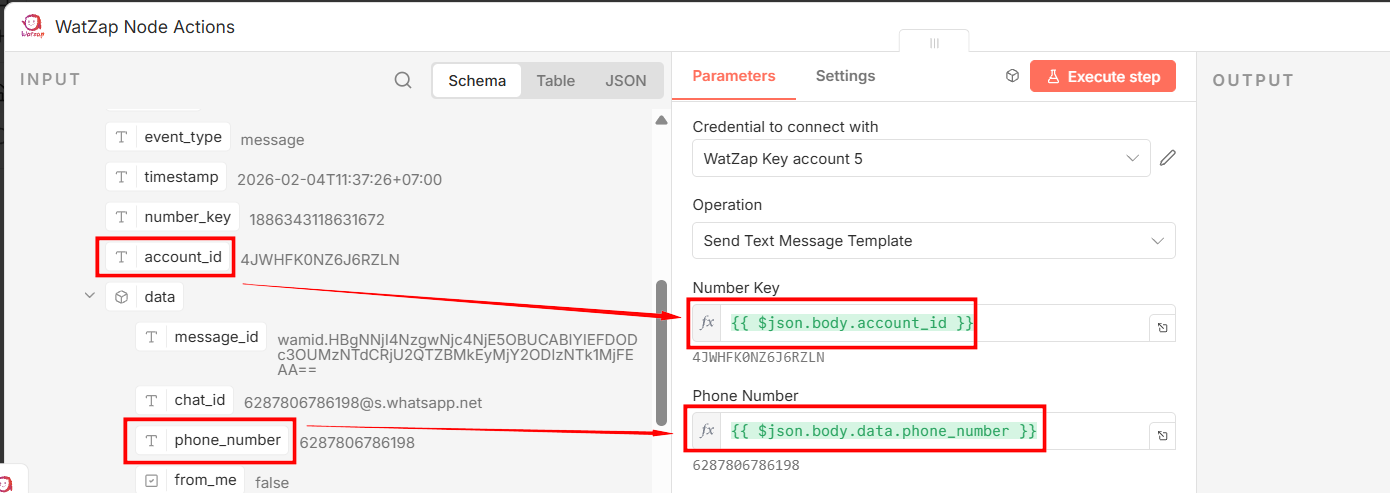Screen dimensions: 1390x493
Task: Open expression editor for Phone Number field
Action: coord(1163,435)
